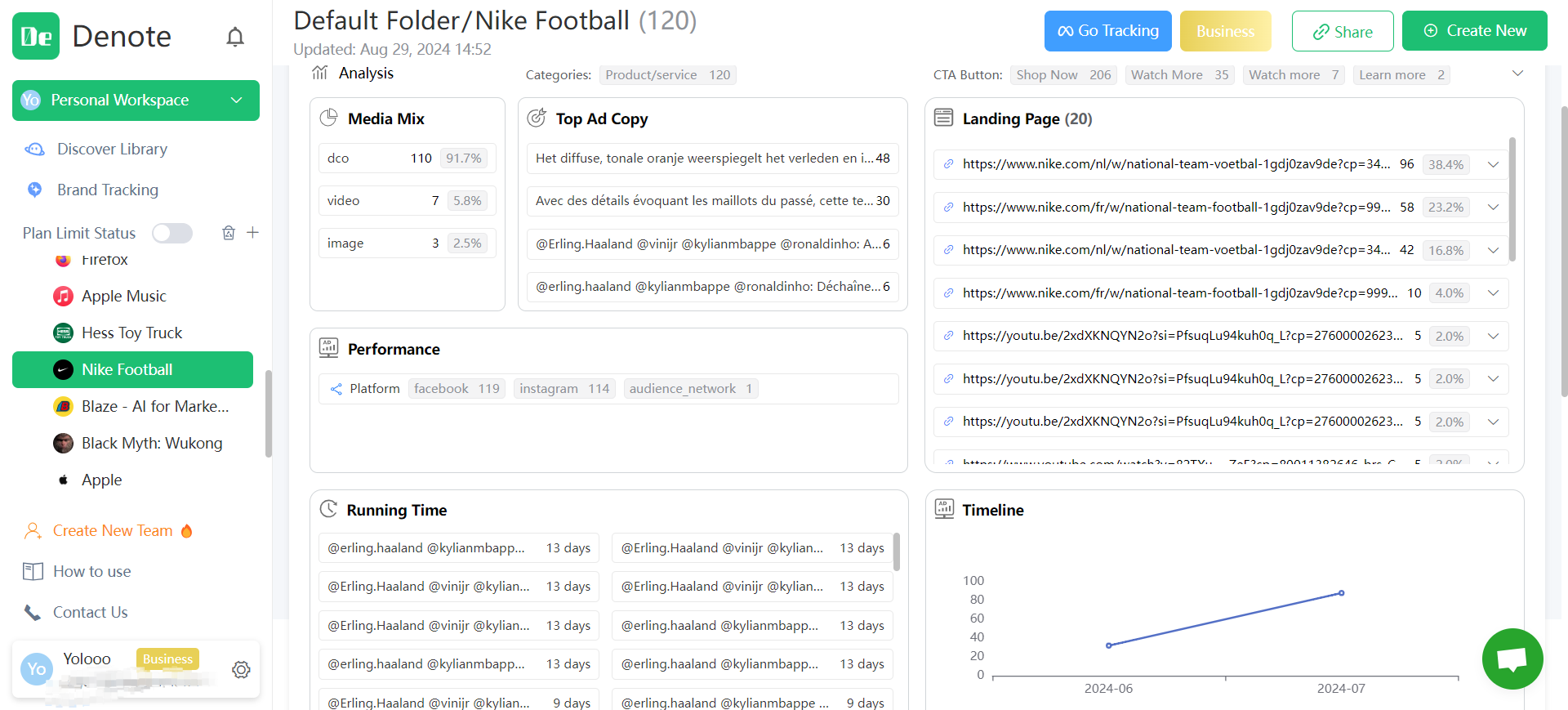The image size is (1568, 710).
Task: Open Brand Tracking in the sidebar
Action: [x=107, y=190]
